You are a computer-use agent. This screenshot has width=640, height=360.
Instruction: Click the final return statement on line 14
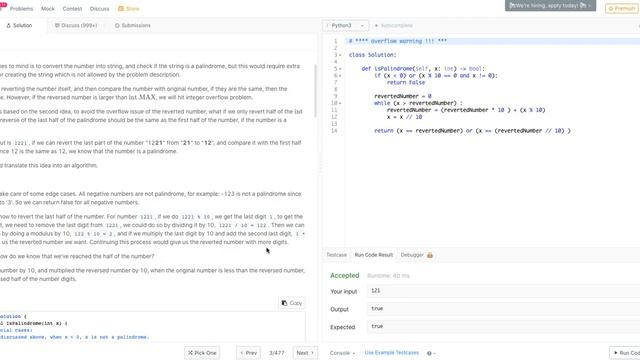(472, 131)
